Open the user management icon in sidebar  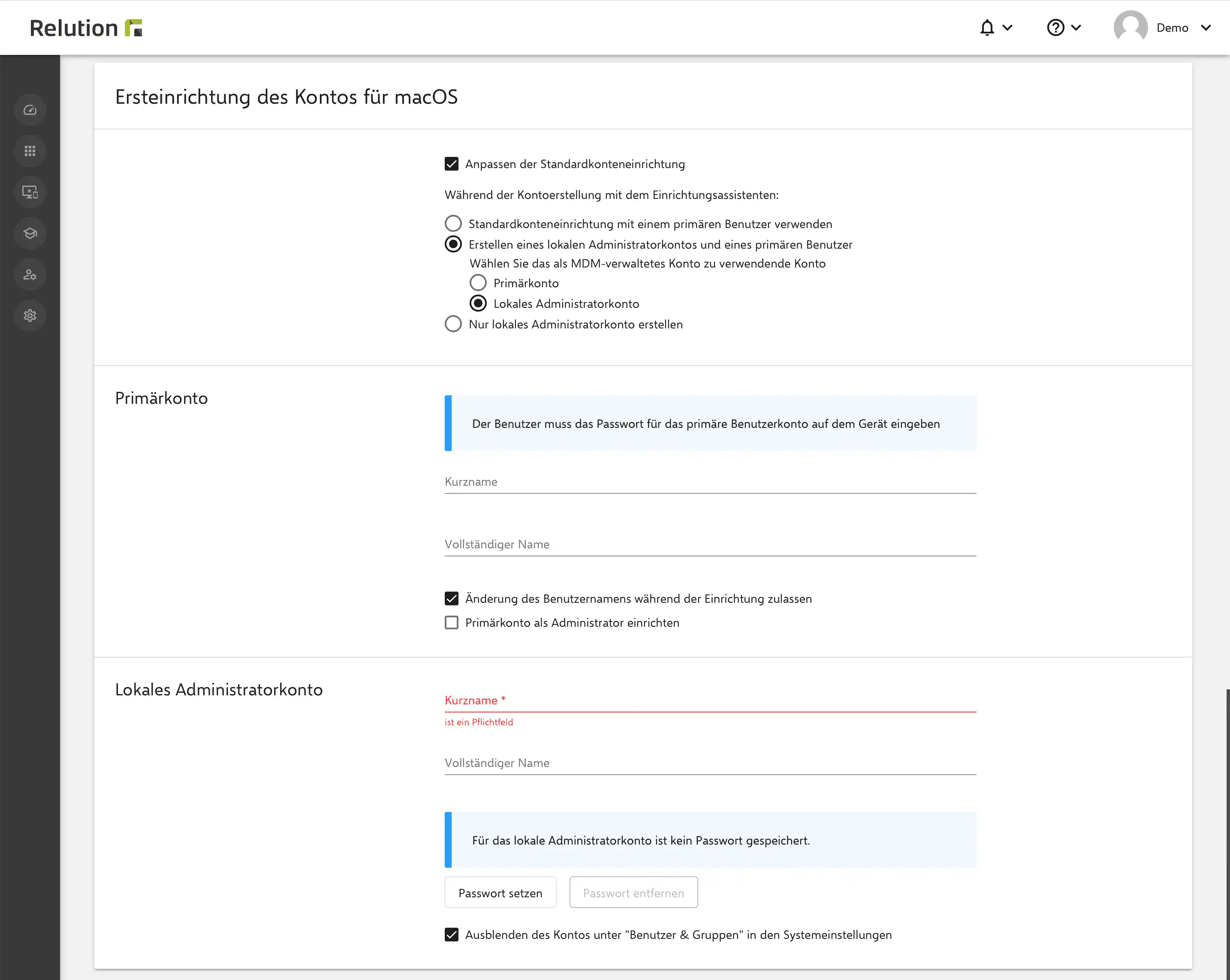click(x=30, y=274)
